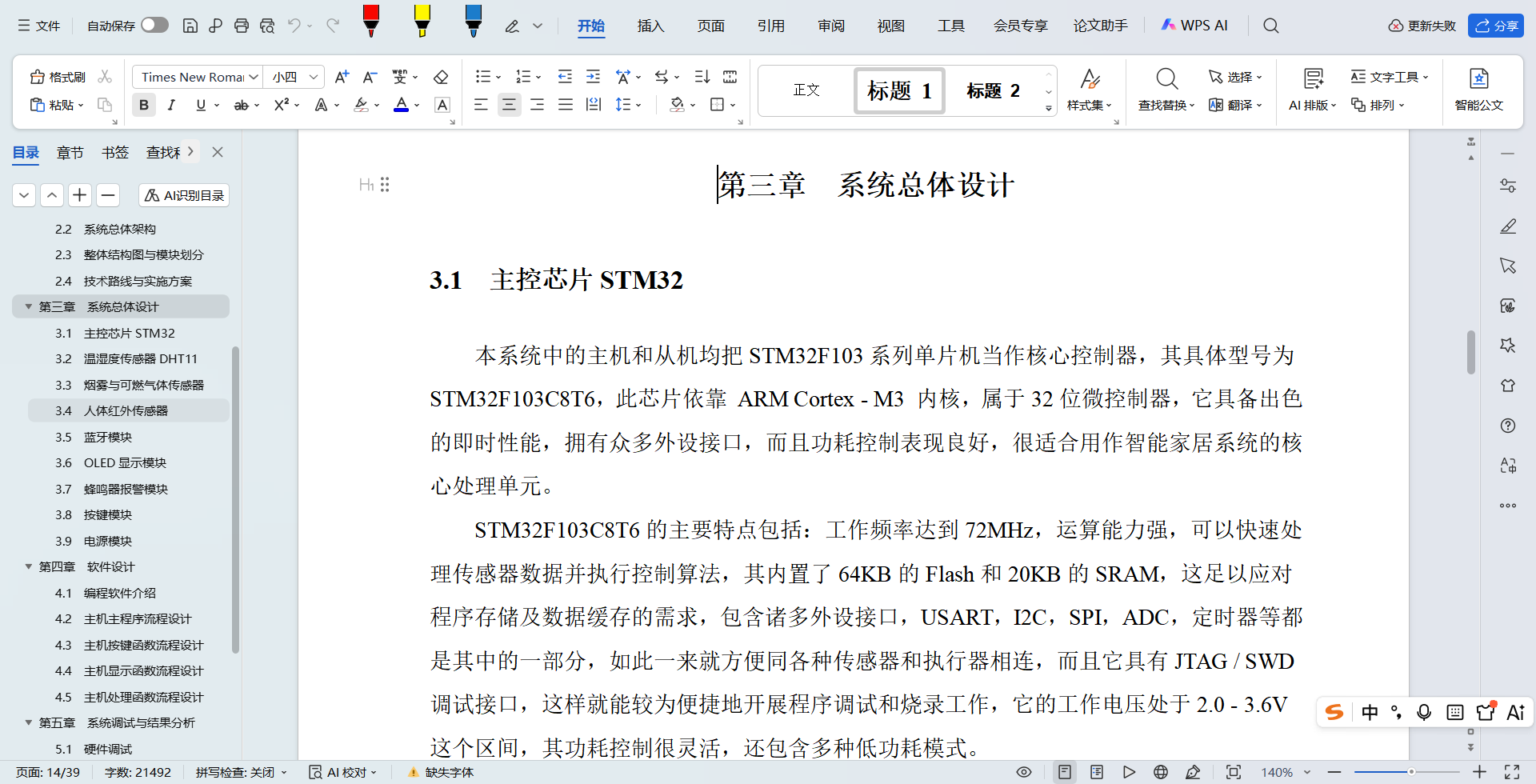Switch to the 章节 navigation tab
The height and width of the screenshot is (784, 1536).
(70, 152)
